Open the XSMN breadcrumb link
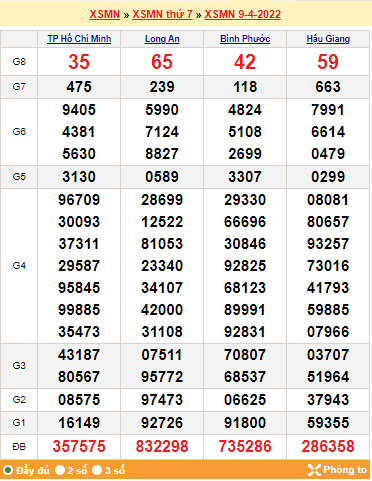Screen dimensions: 372x481 click(105, 14)
